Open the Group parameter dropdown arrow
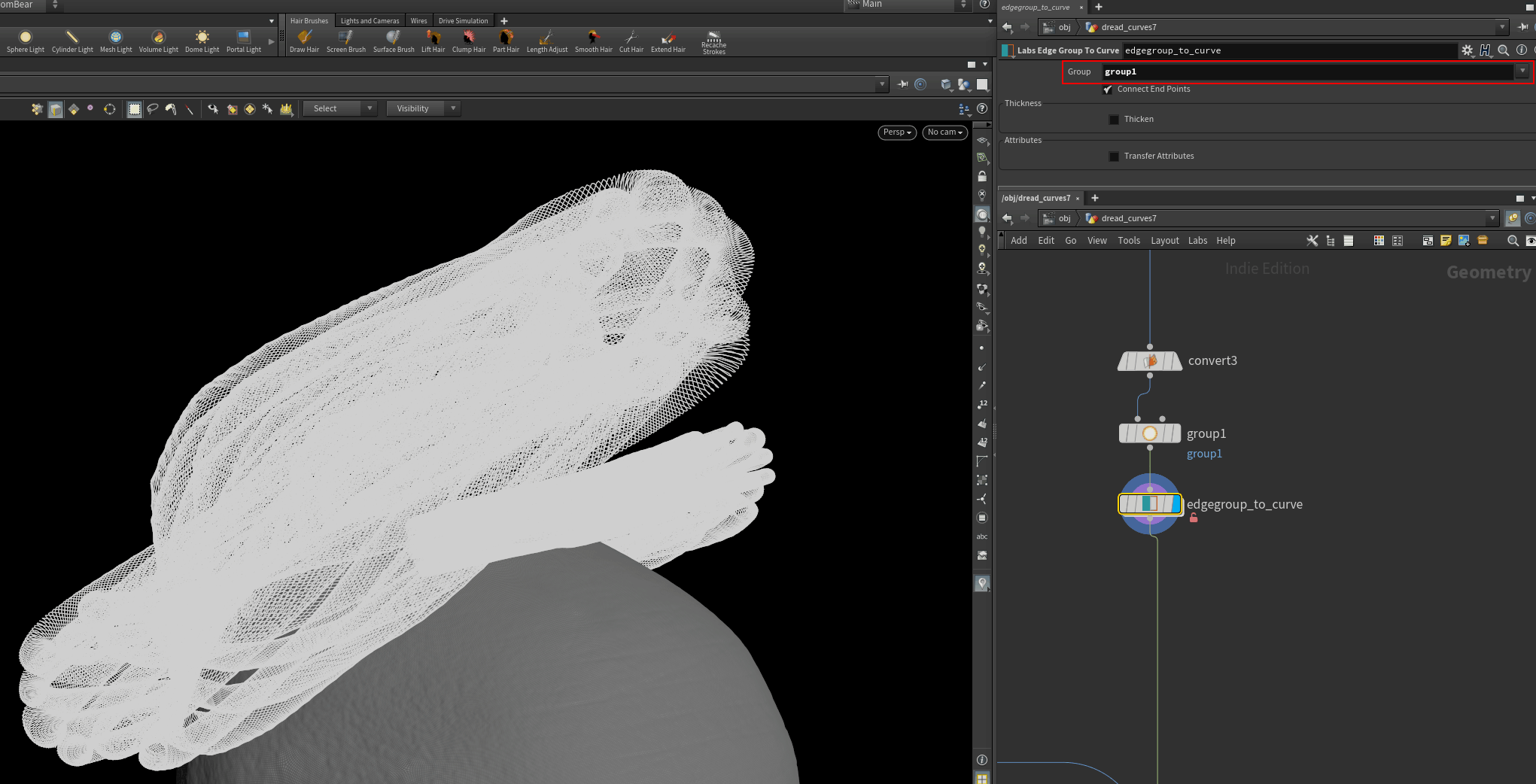This screenshot has height=784, width=1536. 1522,71
